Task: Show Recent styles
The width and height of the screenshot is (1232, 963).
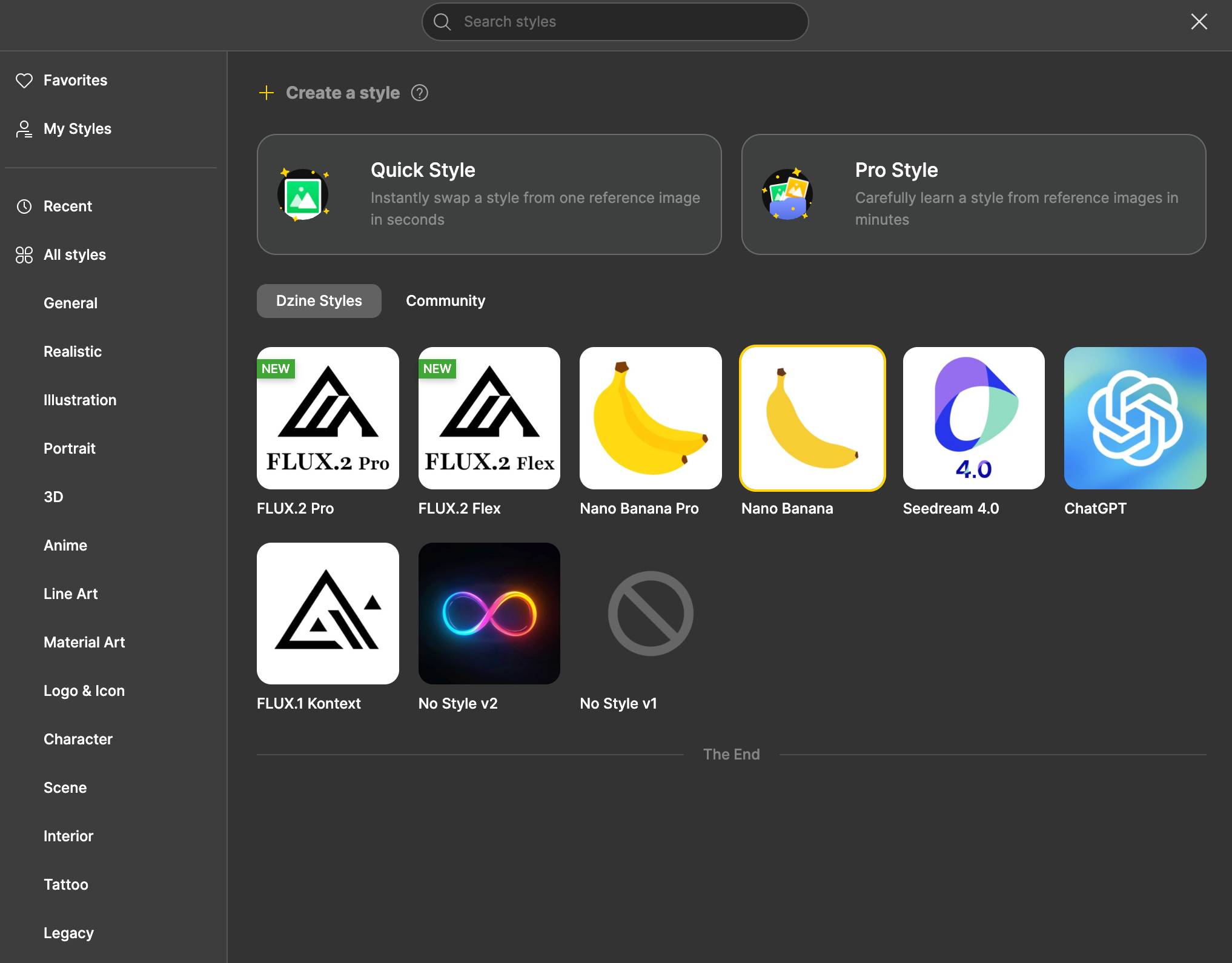Action: 67,207
